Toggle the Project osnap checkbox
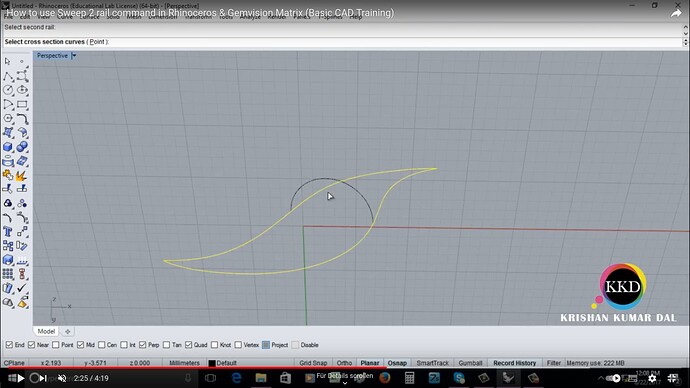Image resolution: width=690 pixels, height=388 pixels. pos(266,345)
